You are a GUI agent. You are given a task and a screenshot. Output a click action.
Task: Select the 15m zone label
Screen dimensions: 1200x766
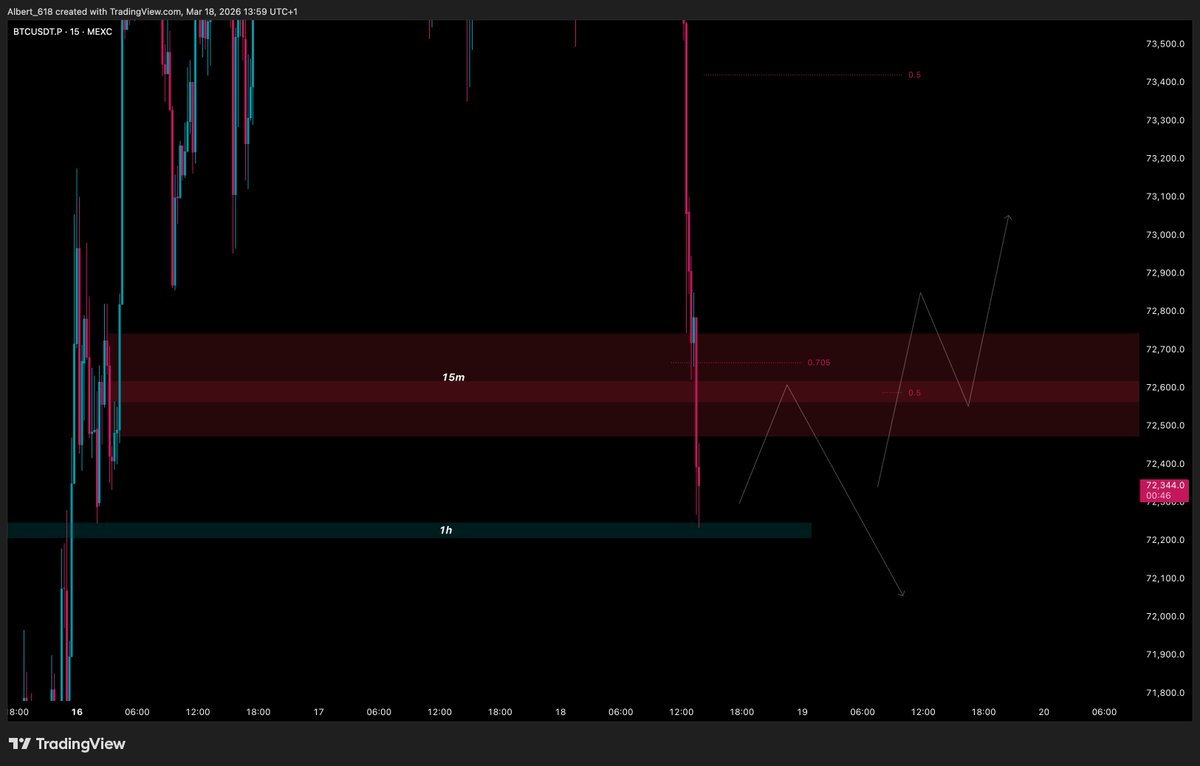[453, 378]
